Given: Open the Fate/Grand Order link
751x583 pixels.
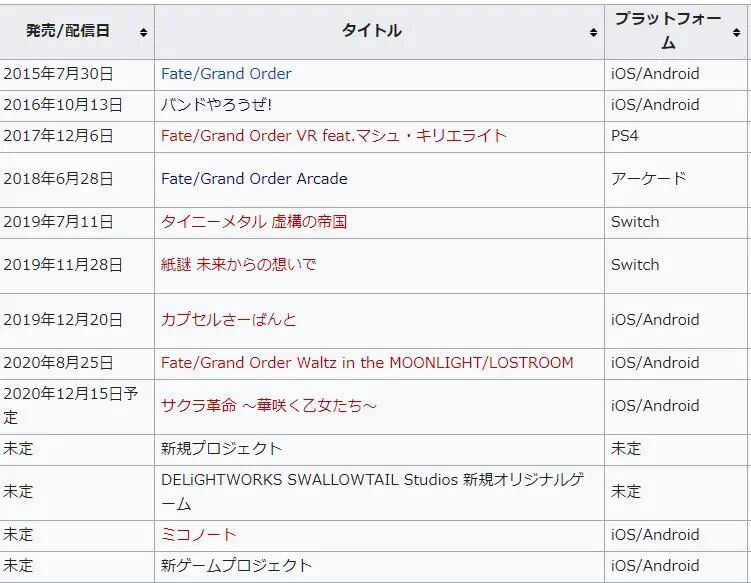Looking at the screenshot, I should [x=226, y=74].
